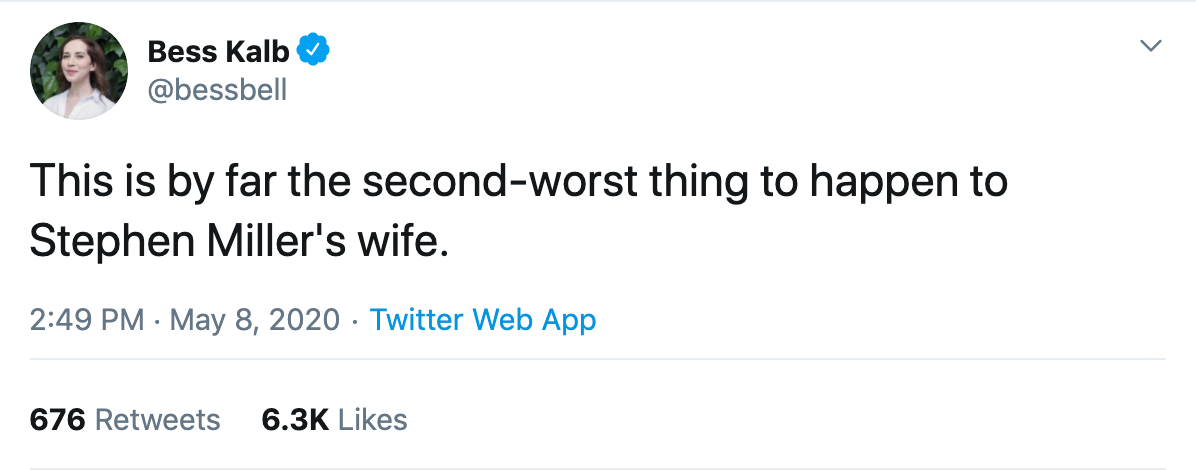Select the 6.3K like count number
This screenshot has height=470, width=1196.
coord(295,419)
